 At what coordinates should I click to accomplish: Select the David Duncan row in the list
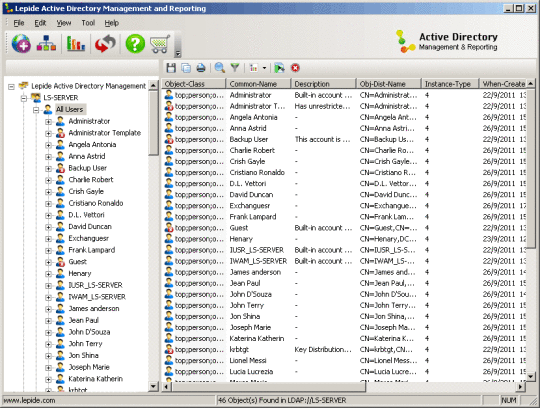[344, 195]
